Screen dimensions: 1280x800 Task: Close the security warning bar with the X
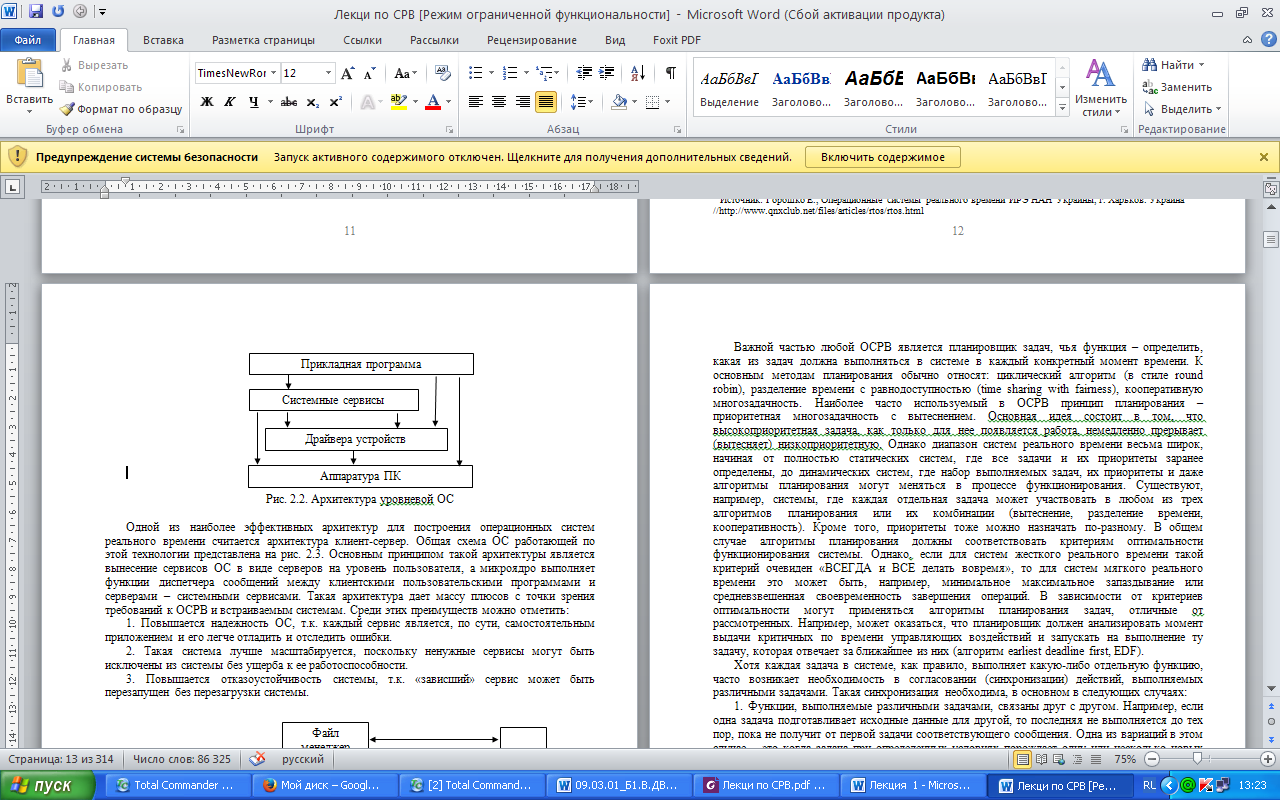(x=1264, y=157)
